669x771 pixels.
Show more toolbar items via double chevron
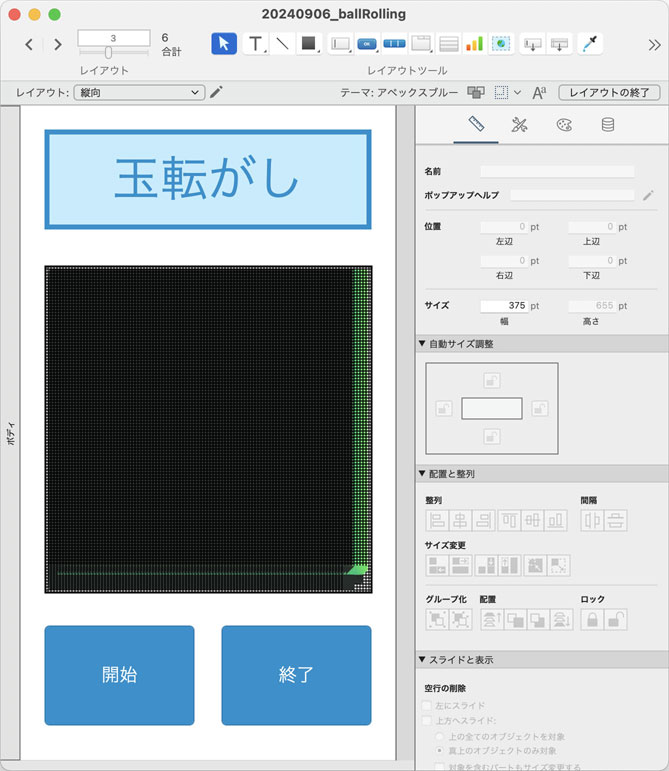(654, 45)
